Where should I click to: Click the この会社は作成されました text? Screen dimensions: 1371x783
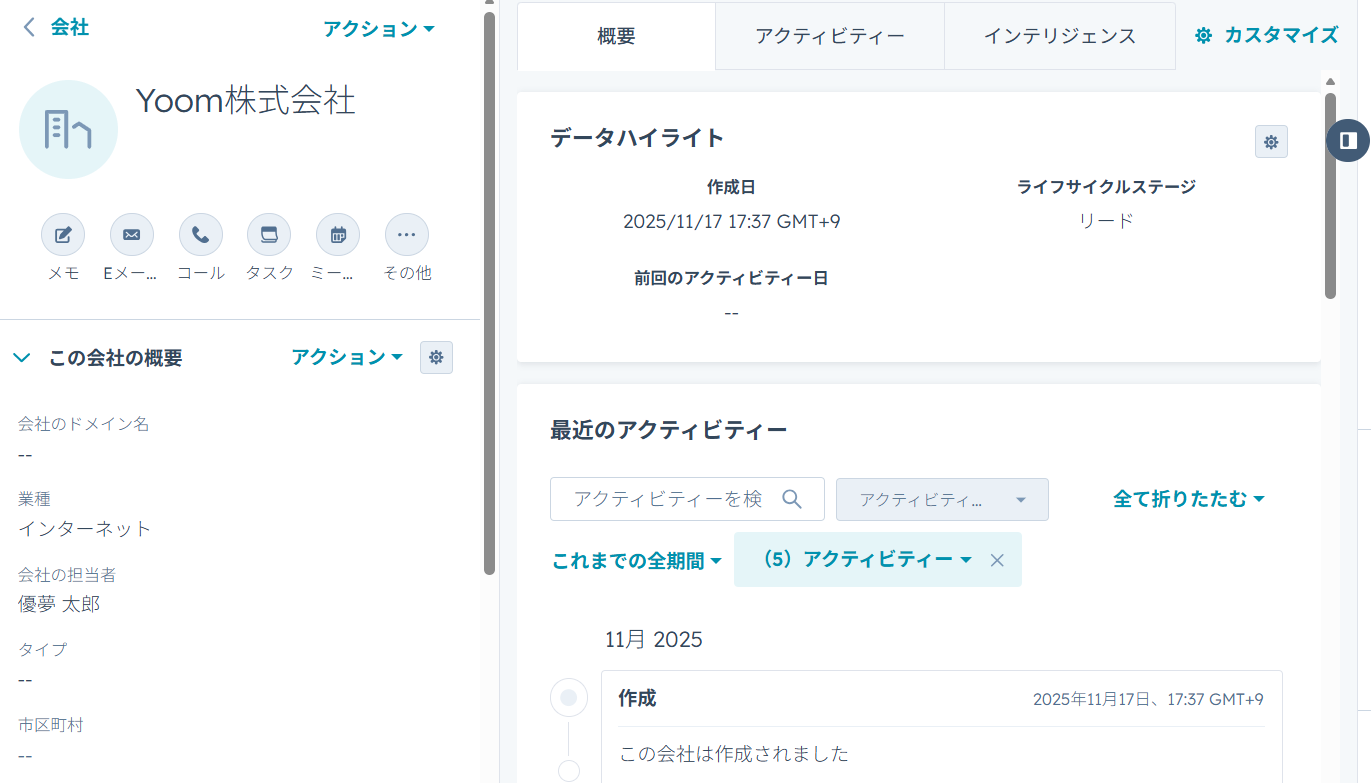734,753
